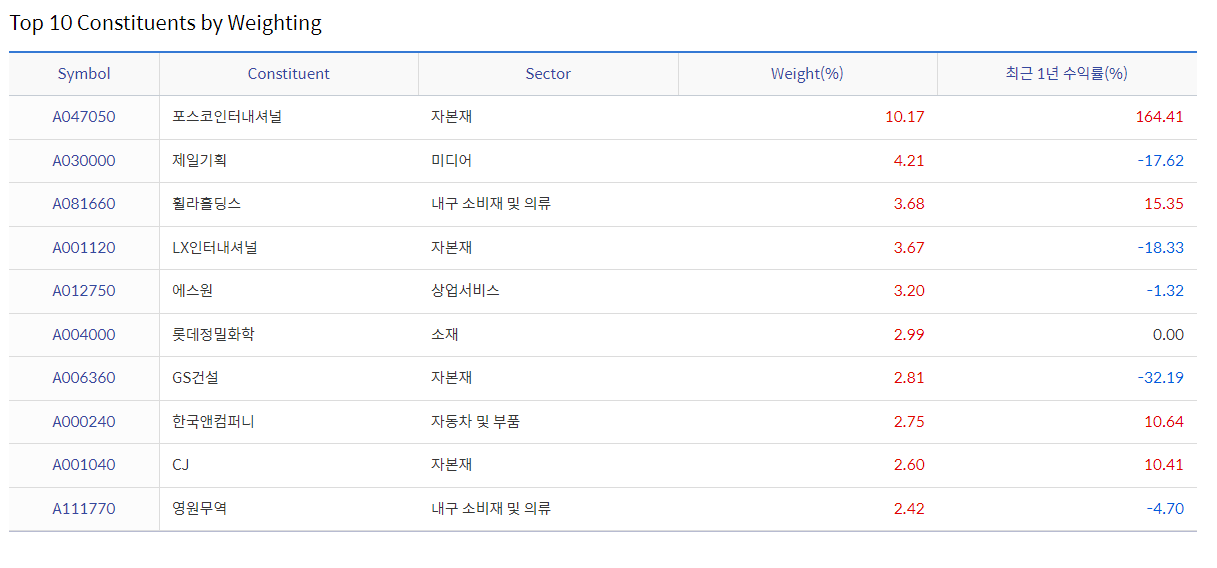The height and width of the screenshot is (568, 1217).
Task: Click 1-year return value 15.35
Action: click(1164, 204)
